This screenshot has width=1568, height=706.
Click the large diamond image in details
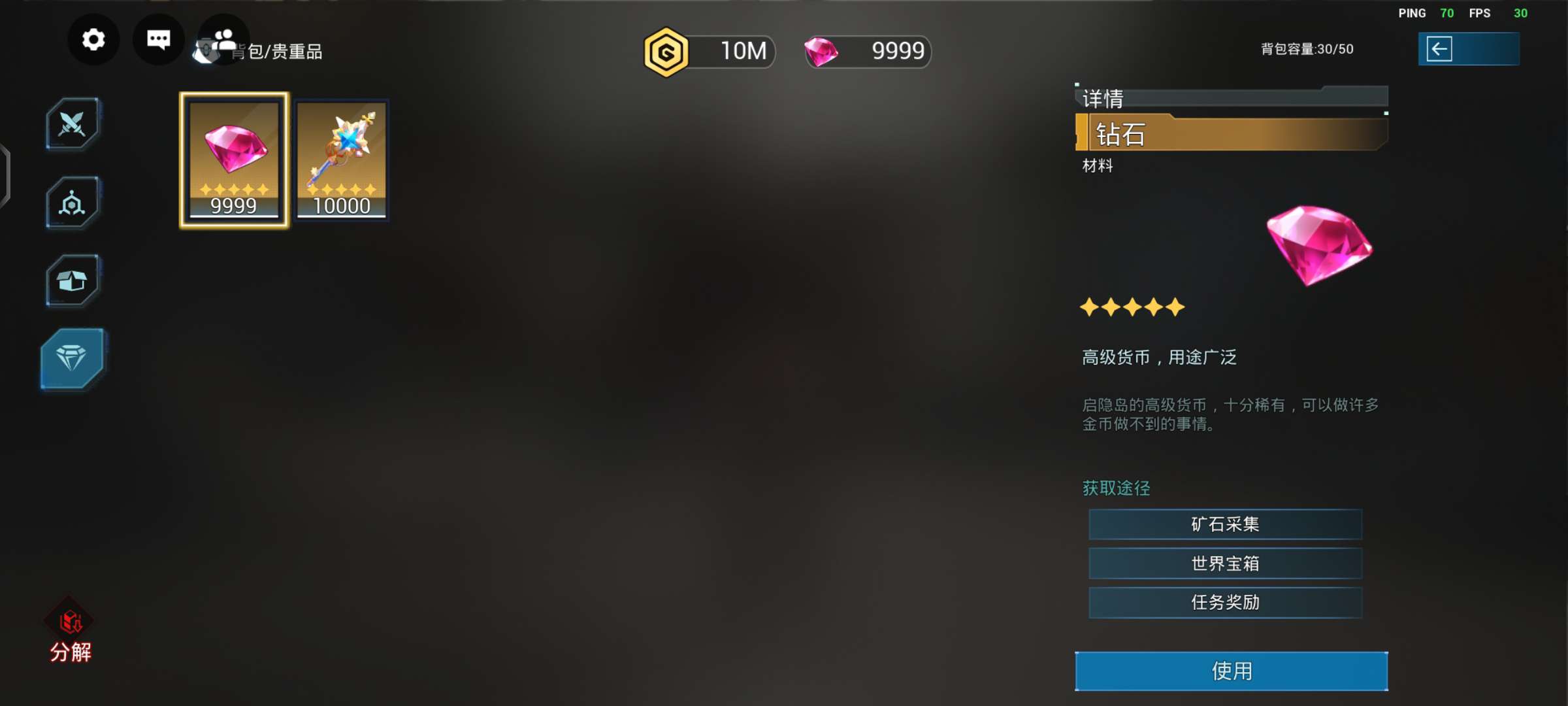pos(1319,245)
